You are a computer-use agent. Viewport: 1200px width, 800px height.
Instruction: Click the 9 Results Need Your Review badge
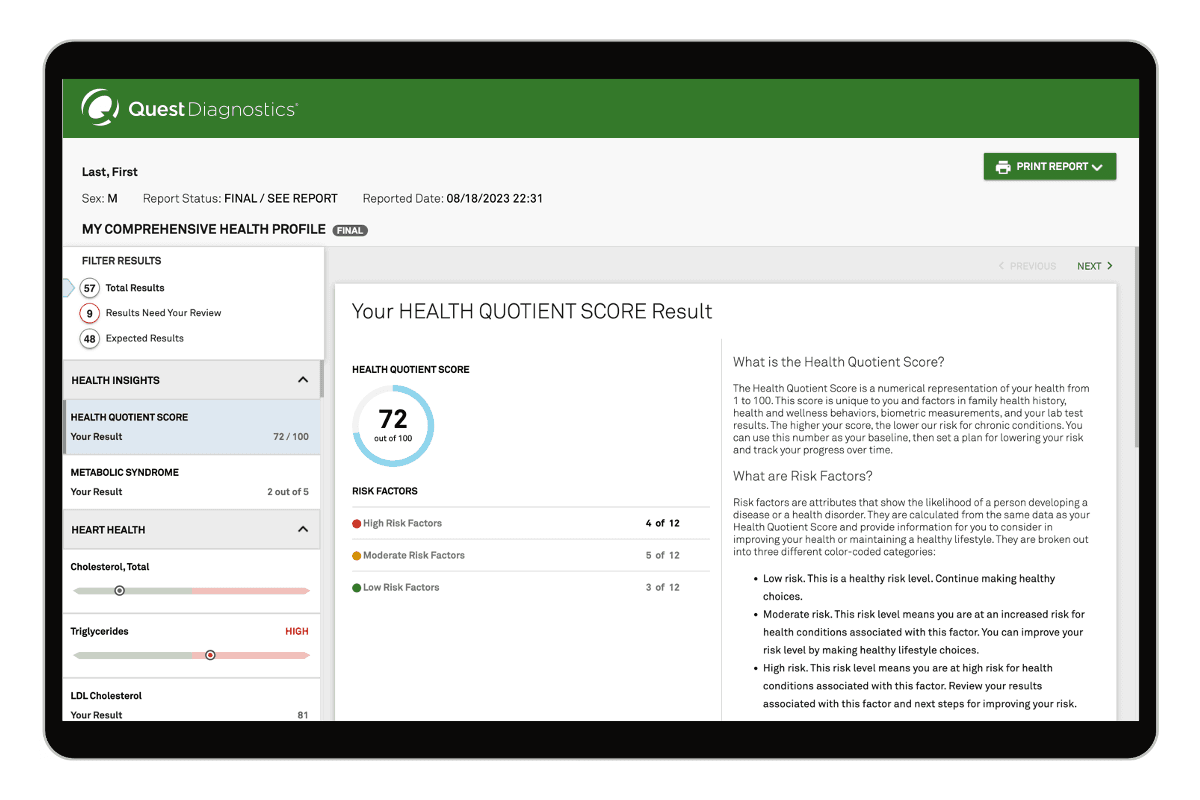(x=90, y=312)
